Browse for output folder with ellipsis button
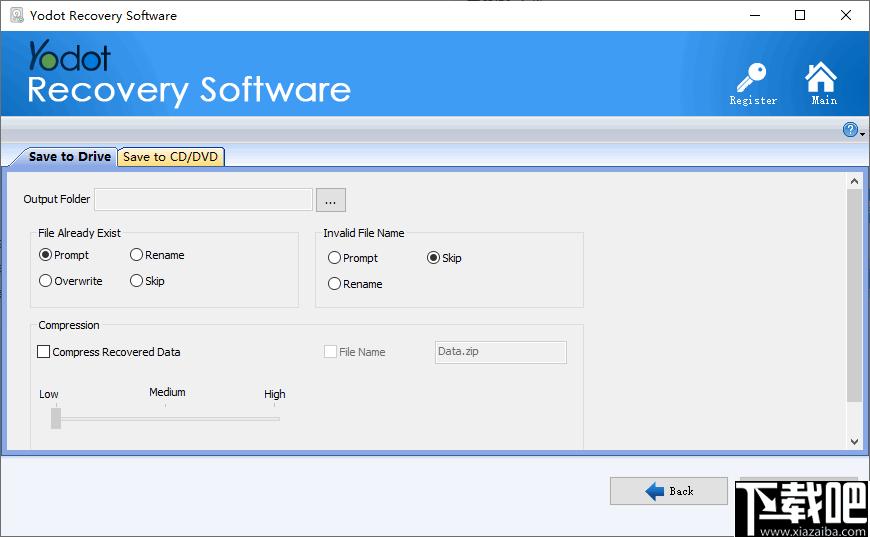 [331, 200]
